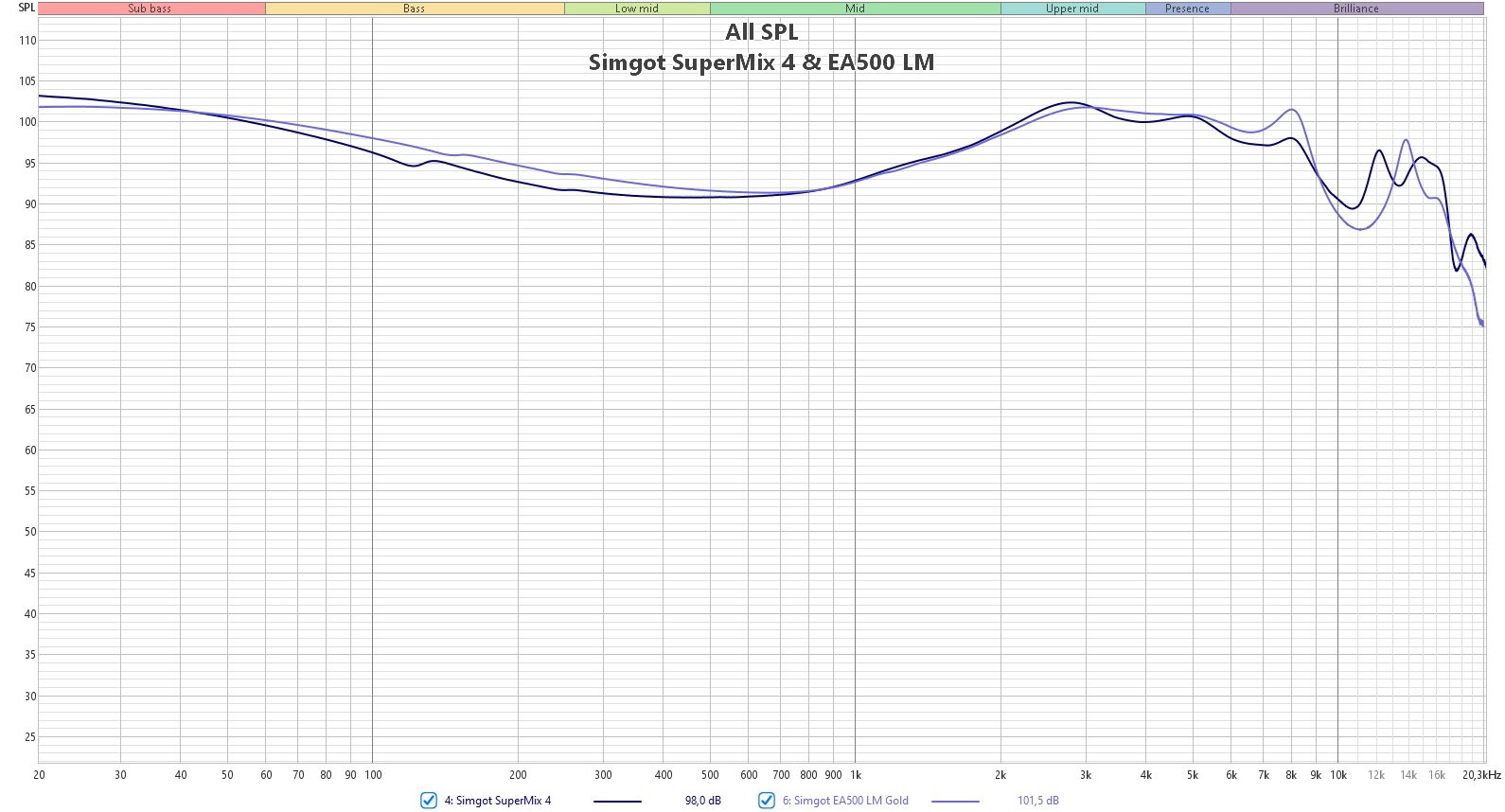Click the 101,5 dB legend value
1505x812 pixels.
point(1038,801)
